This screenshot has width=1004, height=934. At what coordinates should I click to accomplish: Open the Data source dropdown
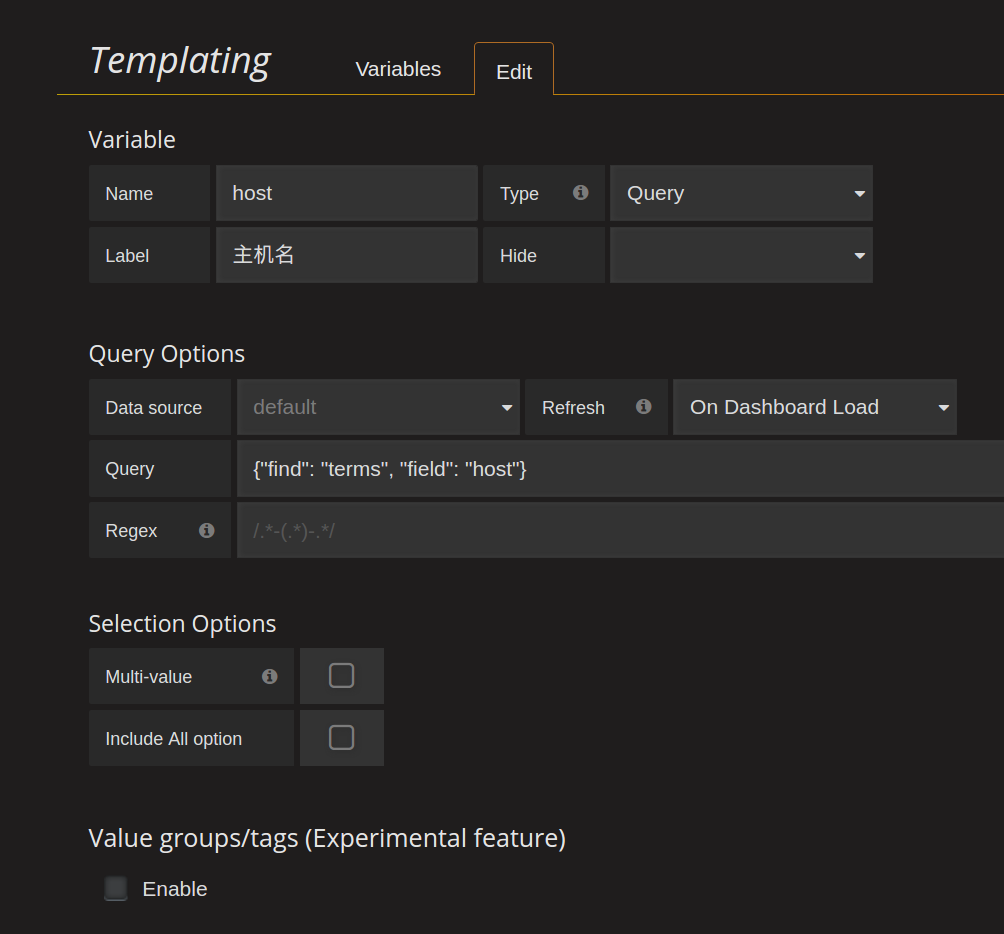click(x=378, y=407)
